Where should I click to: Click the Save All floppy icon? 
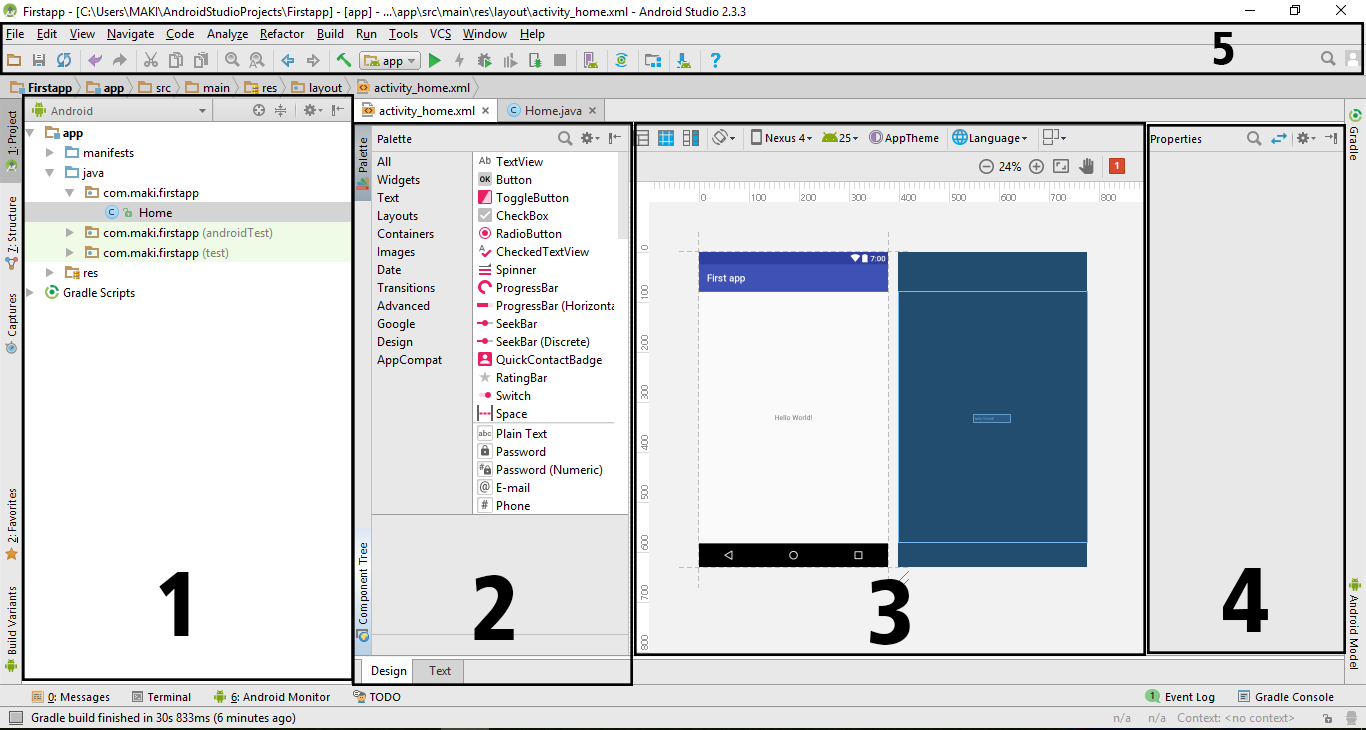point(39,60)
